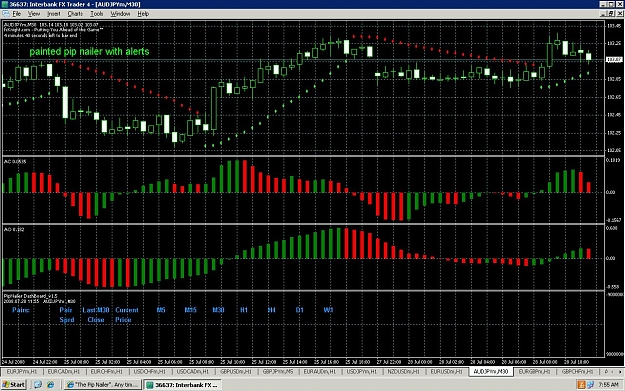This screenshot has width=625, height=391.
Task: Click the Interbank FX title bar icon
Action: tap(4, 4)
